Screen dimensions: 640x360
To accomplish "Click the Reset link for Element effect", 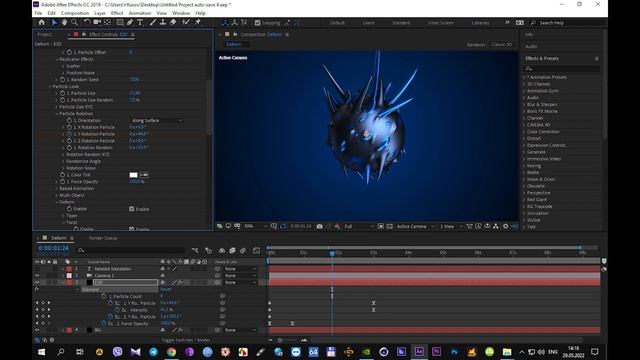I will pos(166,289).
